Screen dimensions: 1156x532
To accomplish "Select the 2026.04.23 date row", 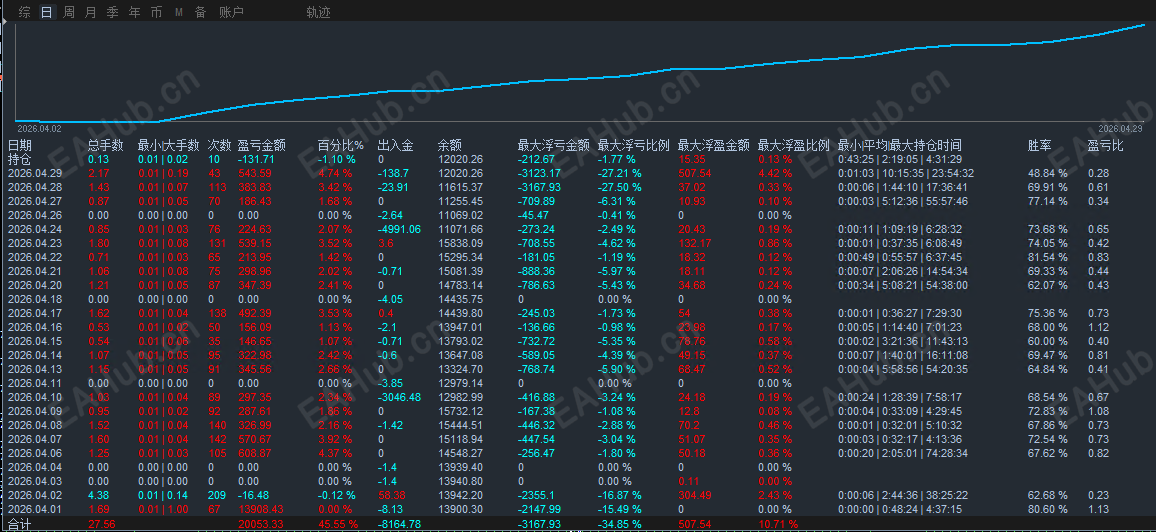I will (35, 243).
